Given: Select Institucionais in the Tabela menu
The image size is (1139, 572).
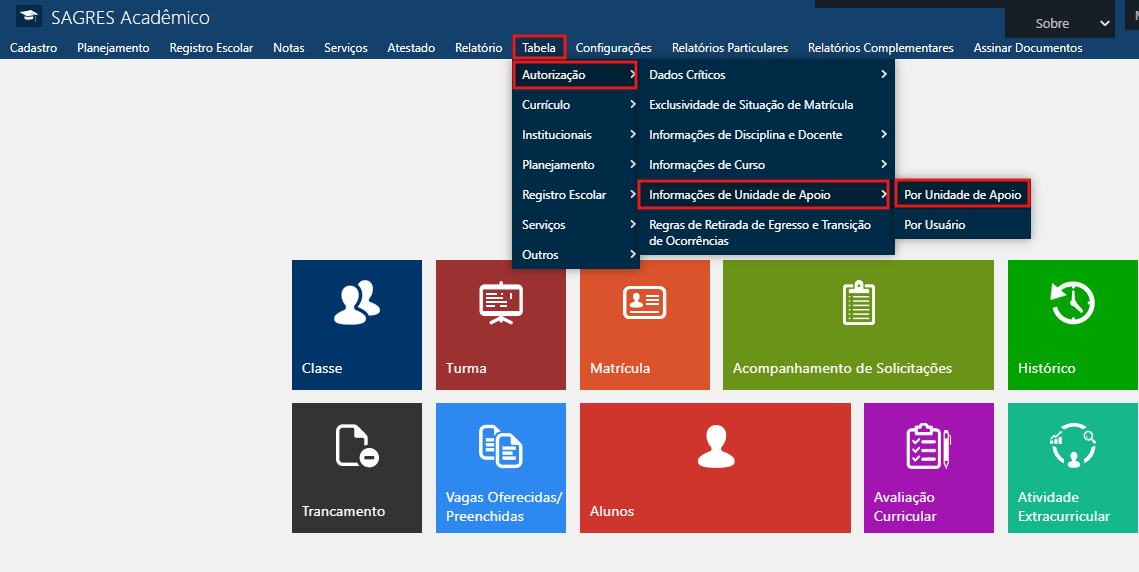Looking at the screenshot, I should pyautogui.click(x=576, y=134).
